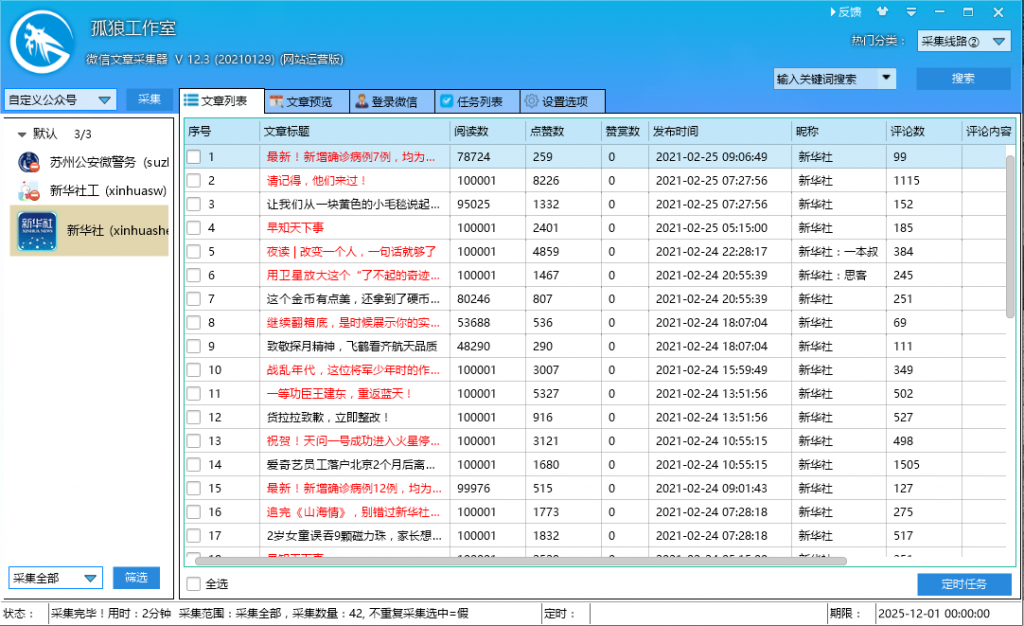1024x626 pixels.
Task: Open the 自定义公众号 dropdown
Action: (x=61, y=100)
